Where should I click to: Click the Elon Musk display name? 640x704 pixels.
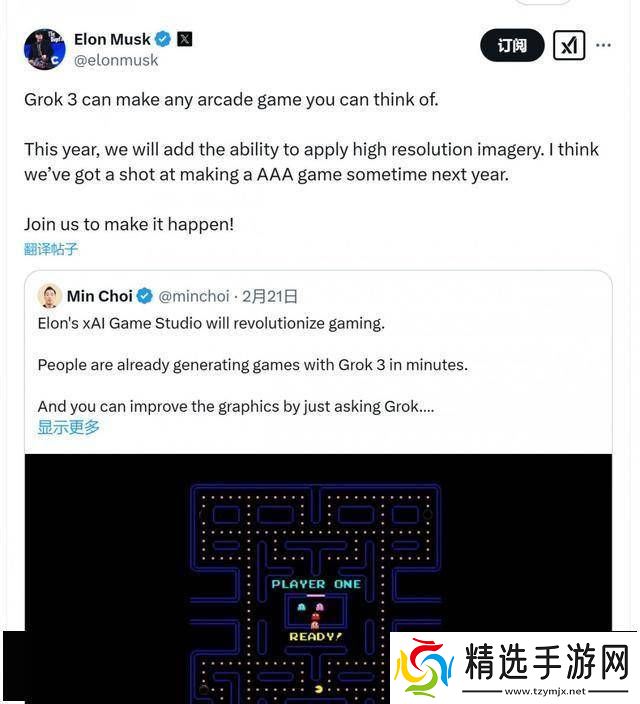pyautogui.click(x=112, y=40)
